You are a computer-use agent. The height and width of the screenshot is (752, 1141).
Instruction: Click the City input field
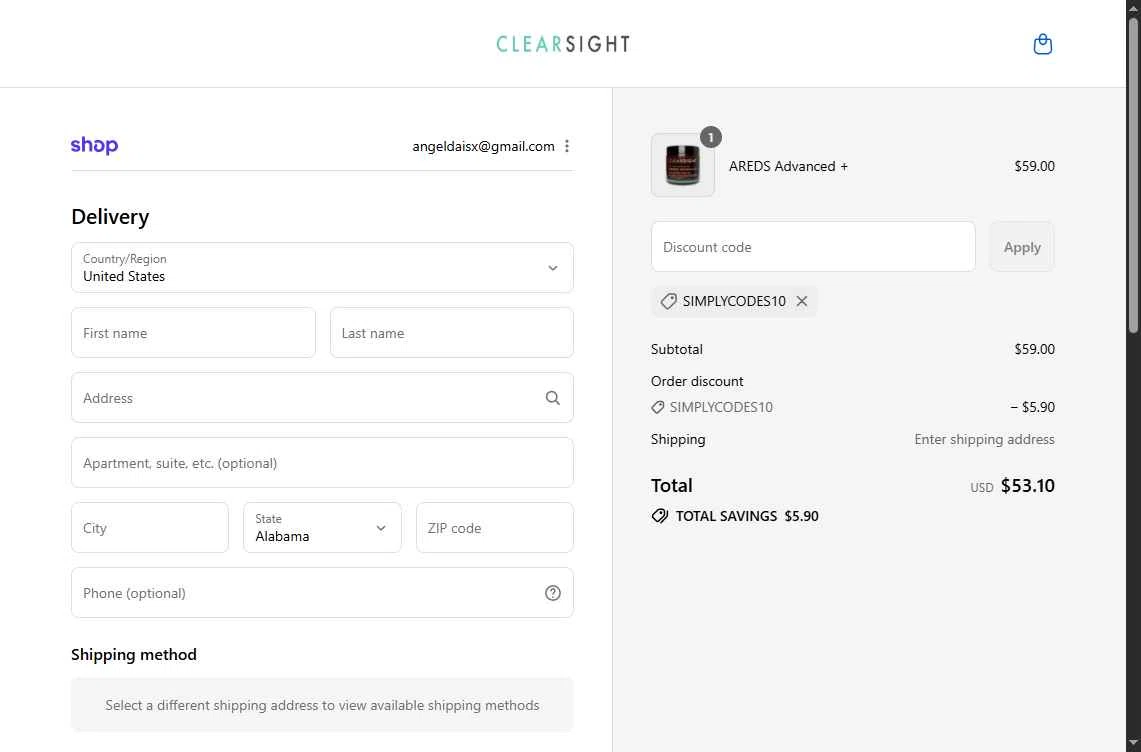[149, 528]
